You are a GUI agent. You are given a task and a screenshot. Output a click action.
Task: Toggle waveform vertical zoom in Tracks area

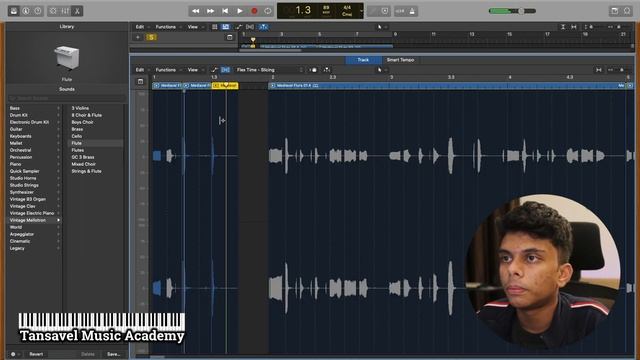click(x=563, y=27)
